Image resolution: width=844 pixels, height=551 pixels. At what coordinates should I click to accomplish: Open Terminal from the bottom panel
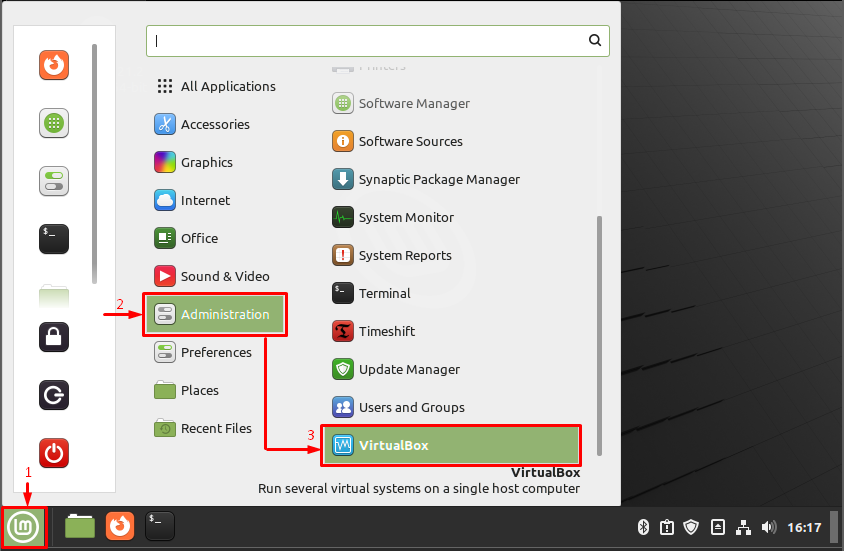(160, 526)
